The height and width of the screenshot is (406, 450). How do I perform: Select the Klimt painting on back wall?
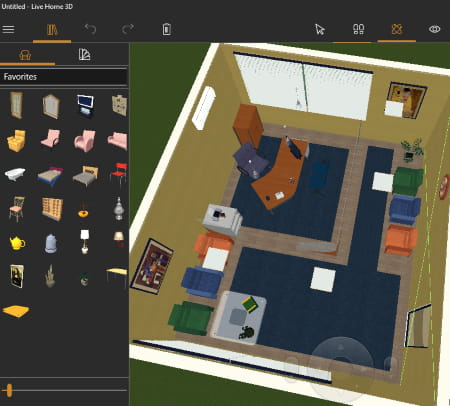pyautogui.click(x=406, y=100)
